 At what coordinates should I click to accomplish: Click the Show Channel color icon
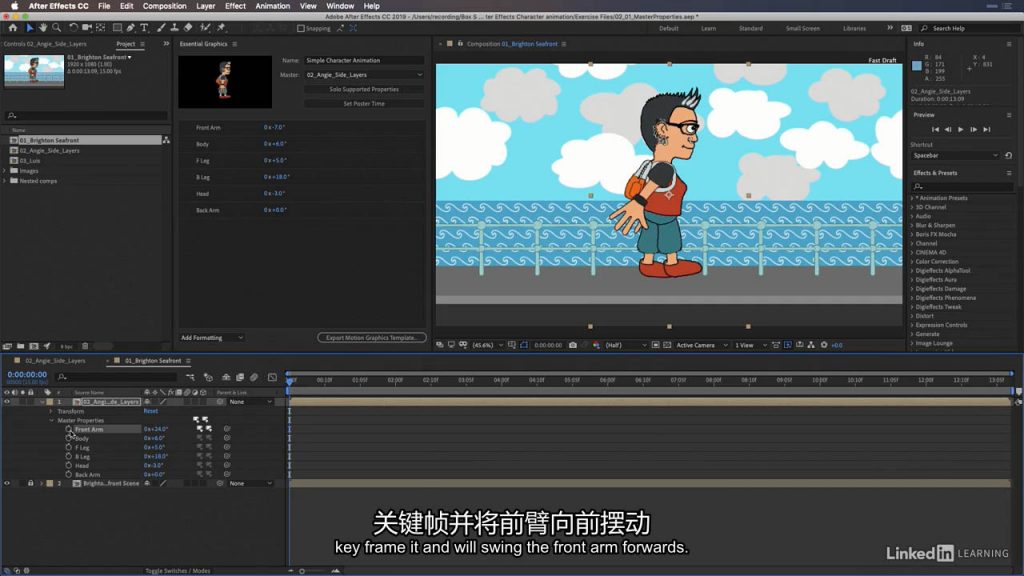pos(596,345)
